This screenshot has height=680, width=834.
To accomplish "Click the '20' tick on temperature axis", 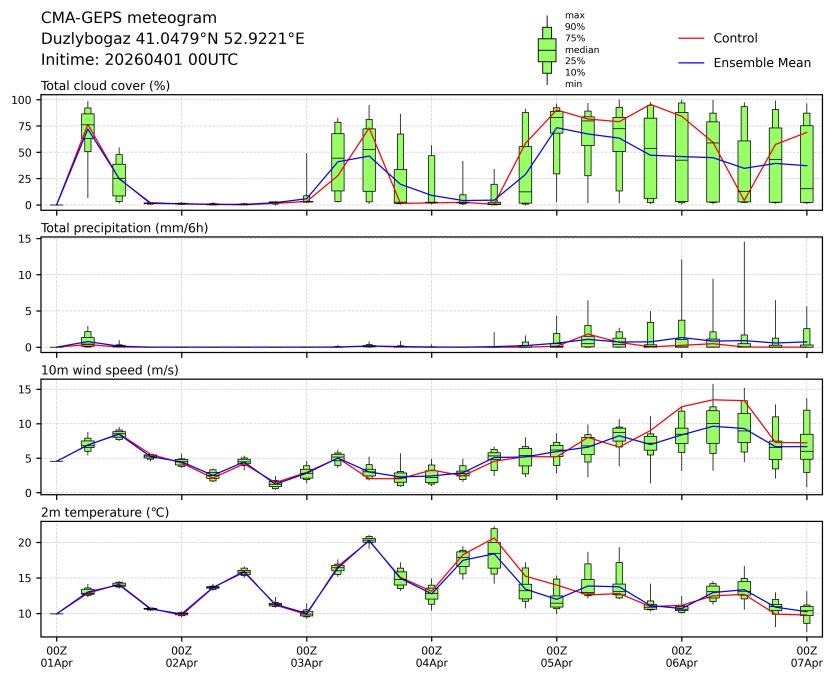I will (25, 542).
